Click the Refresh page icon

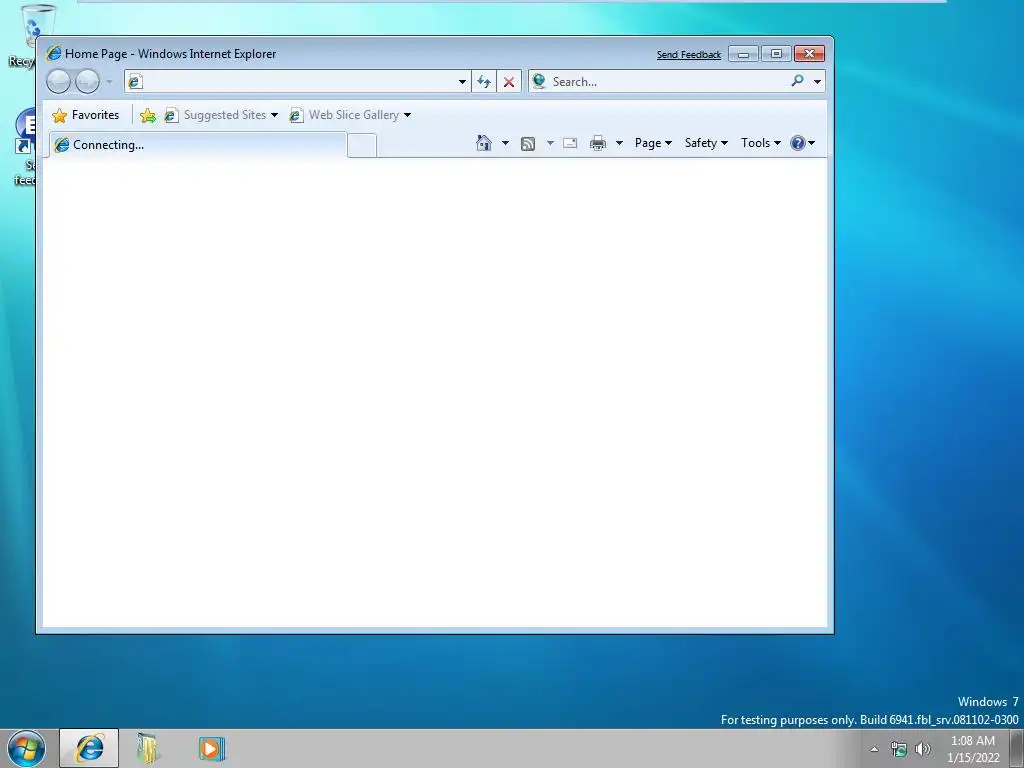[x=484, y=82]
